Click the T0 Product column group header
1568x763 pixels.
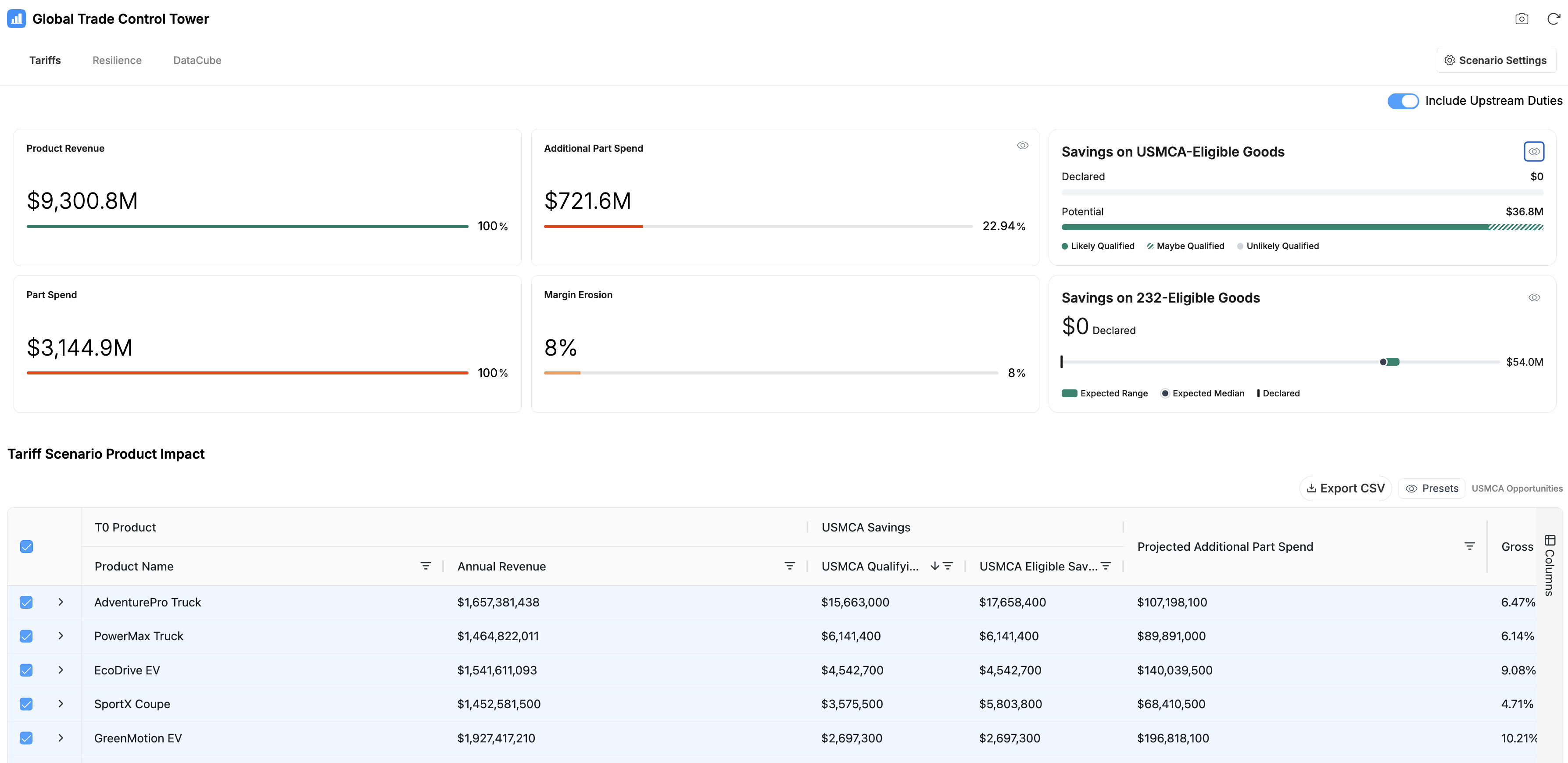(125, 528)
